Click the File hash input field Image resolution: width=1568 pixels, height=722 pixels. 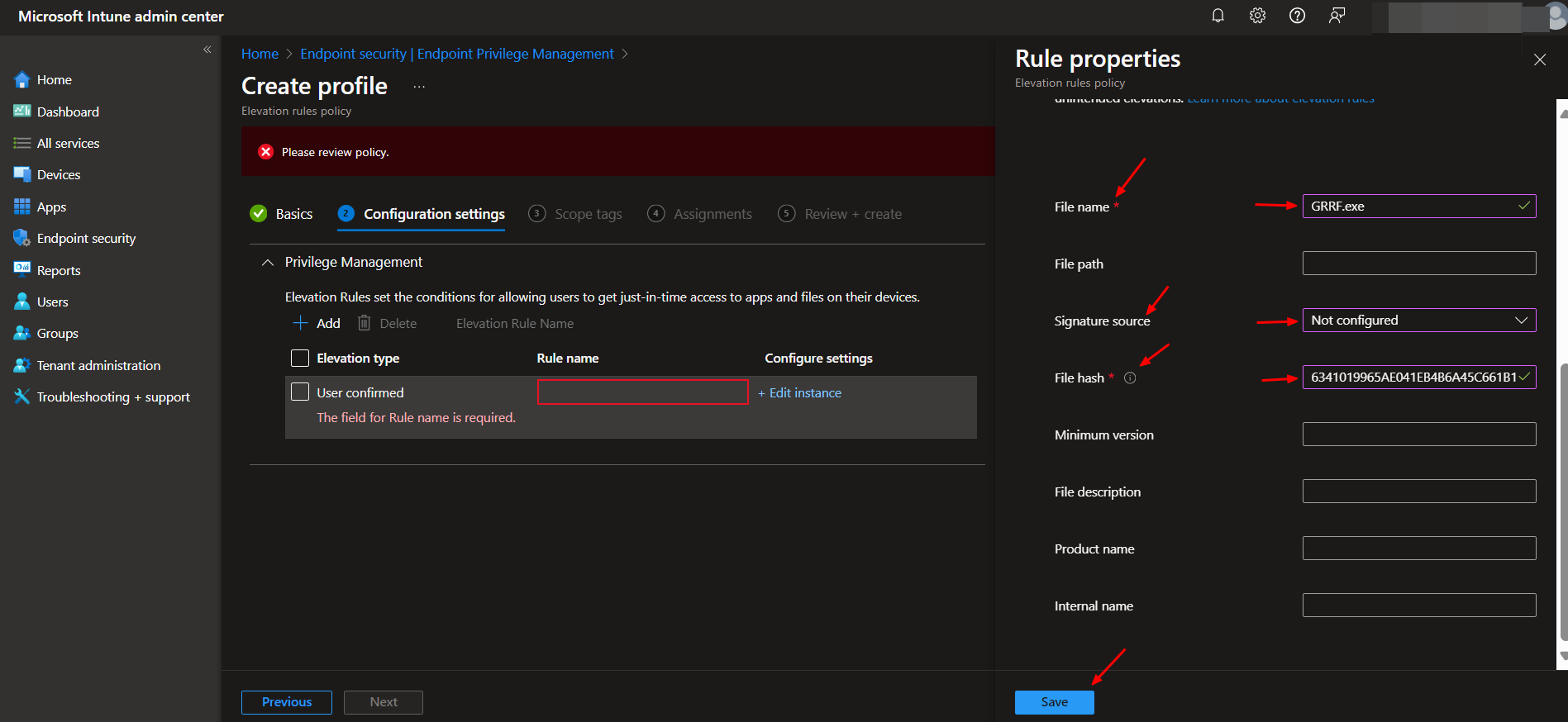click(1418, 378)
